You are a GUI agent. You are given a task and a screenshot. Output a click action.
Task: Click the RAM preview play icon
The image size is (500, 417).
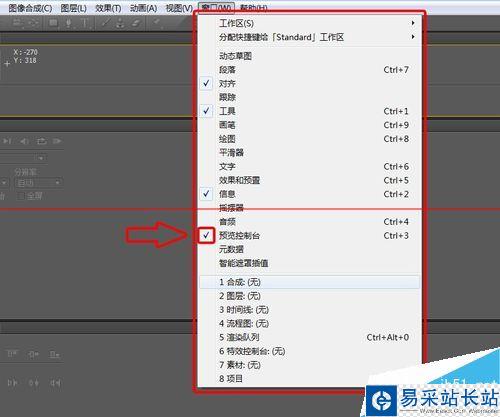tap(57, 141)
